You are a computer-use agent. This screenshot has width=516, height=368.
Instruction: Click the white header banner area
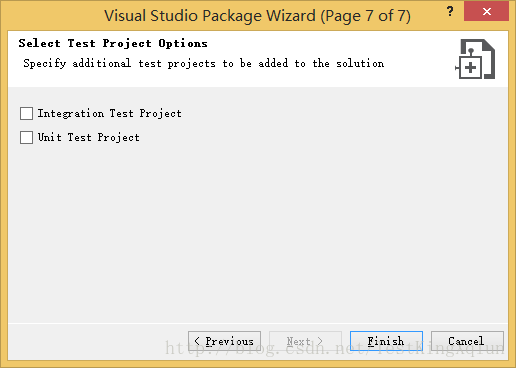pyautogui.click(x=258, y=59)
